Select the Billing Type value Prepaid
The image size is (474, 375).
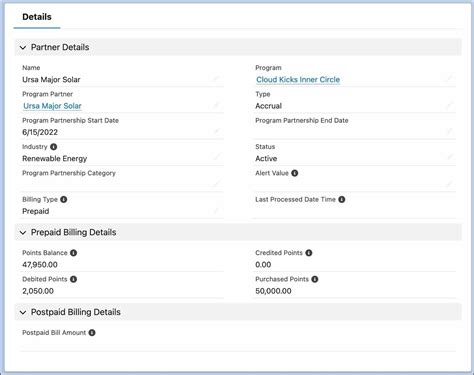pos(36,211)
